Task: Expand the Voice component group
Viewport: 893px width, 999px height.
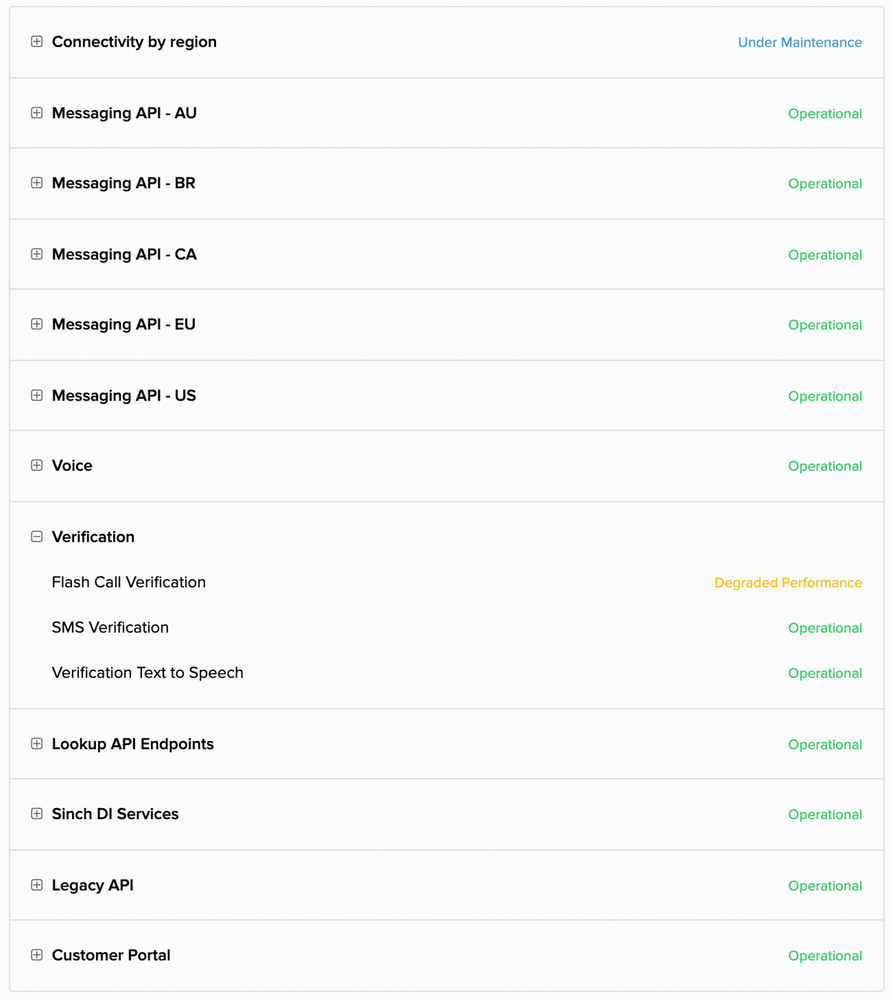Action: coord(37,466)
